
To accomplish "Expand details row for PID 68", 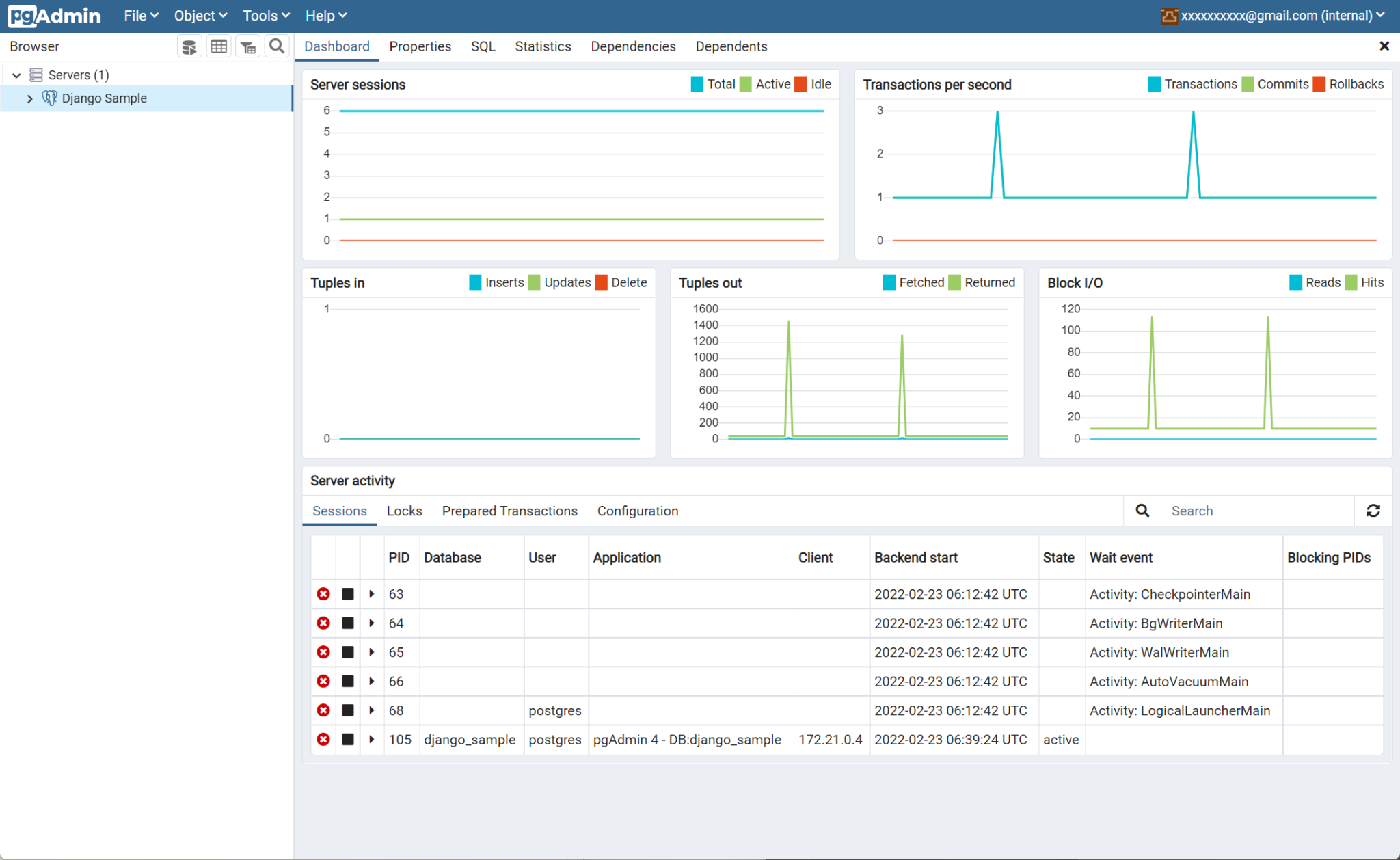I will pyautogui.click(x=372, y=710).
